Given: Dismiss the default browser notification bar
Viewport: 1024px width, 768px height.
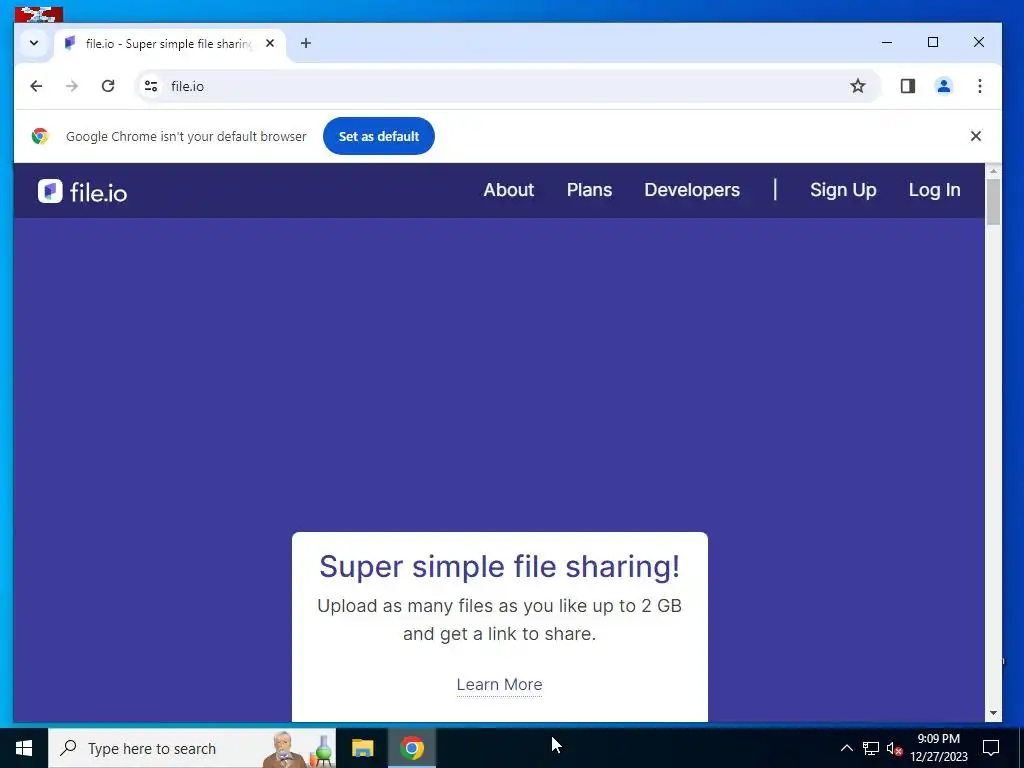Looking at the screenshot, I should 976,136.
